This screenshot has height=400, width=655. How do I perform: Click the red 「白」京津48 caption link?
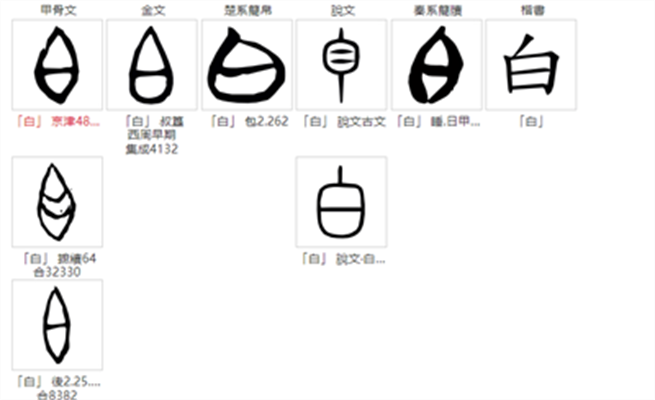coord(58,122)
